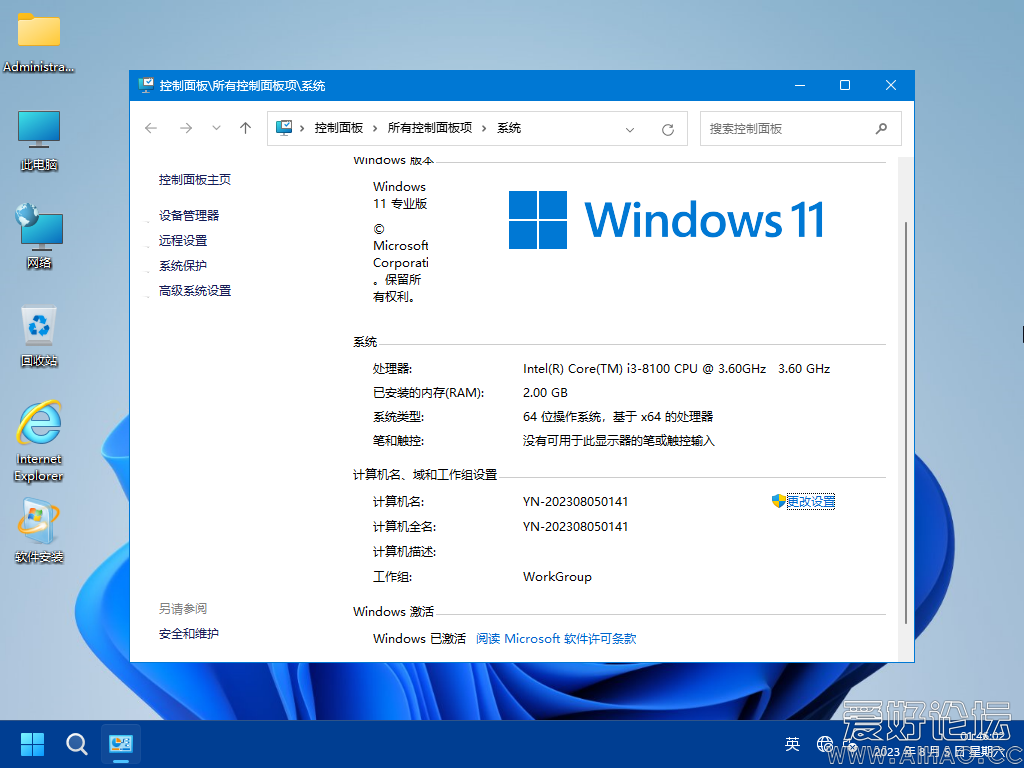The width and height of the screenshot is (1024, 768).
Task: Click the search magnifier icon
Action: (x=881, y=128)
